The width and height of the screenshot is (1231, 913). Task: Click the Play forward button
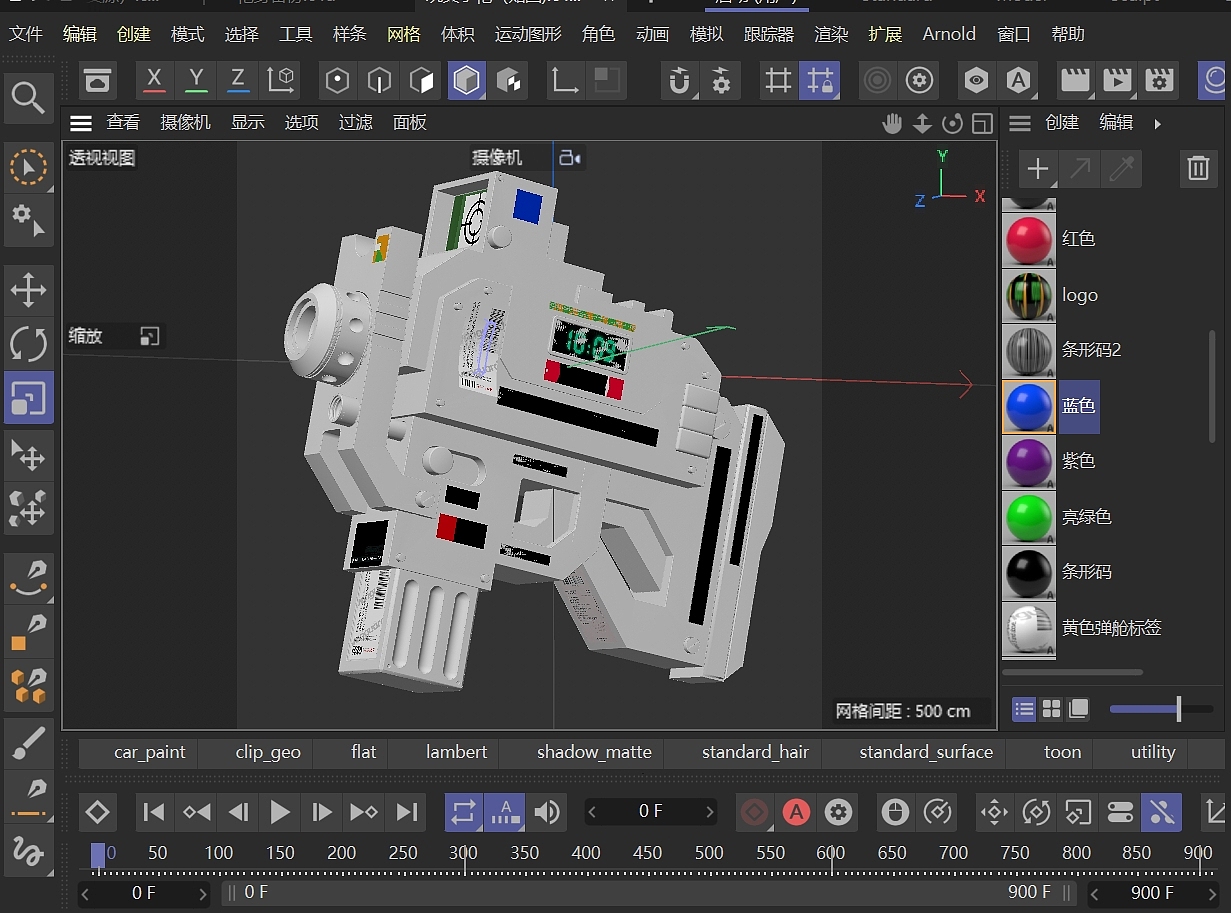coord(280,812)
